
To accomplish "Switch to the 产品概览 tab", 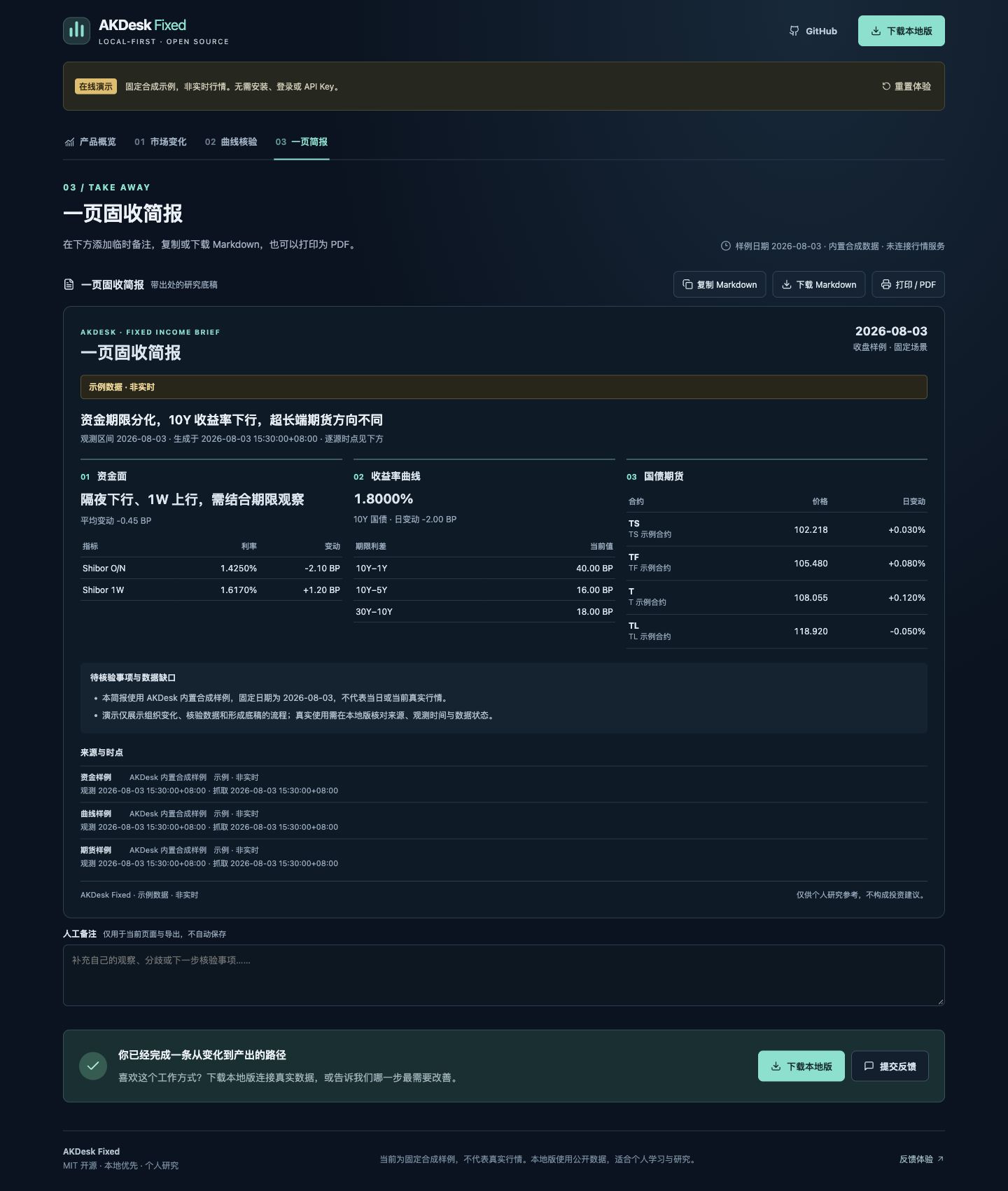I will [90, 141].
